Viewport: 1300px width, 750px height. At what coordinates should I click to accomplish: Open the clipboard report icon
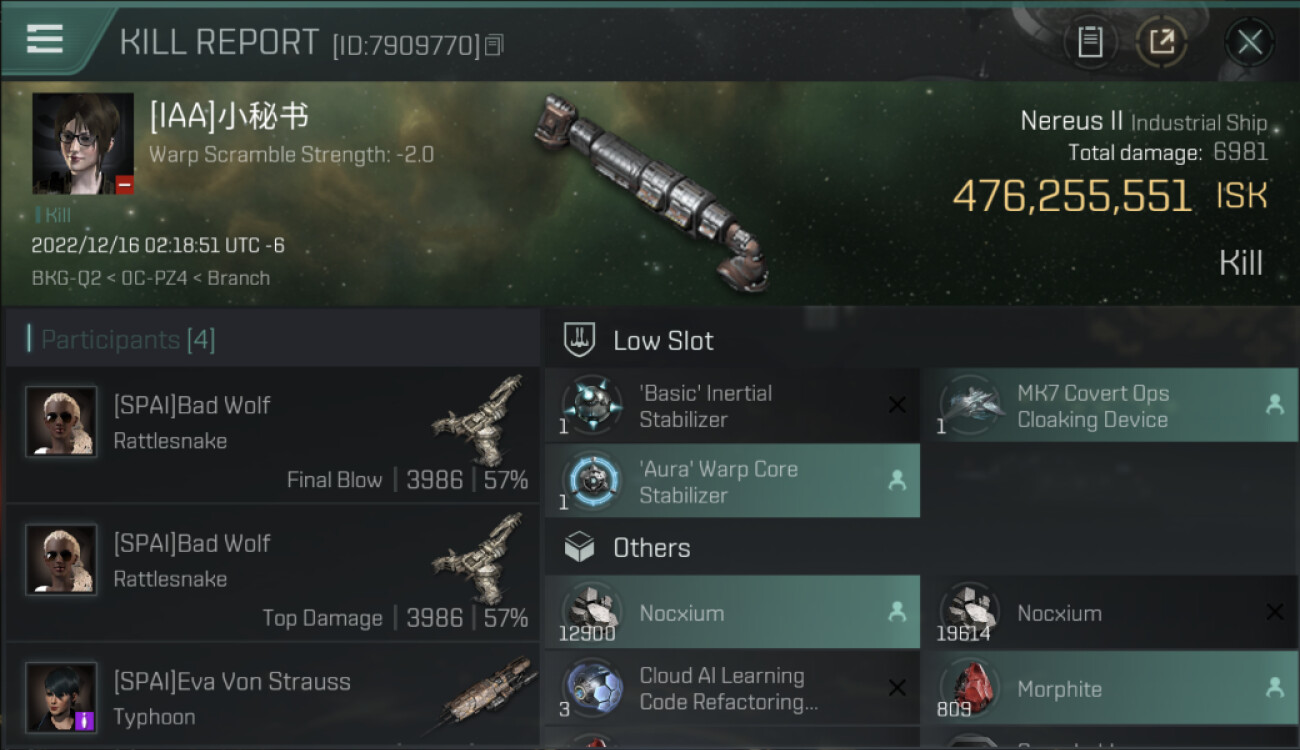(1090, 42)
